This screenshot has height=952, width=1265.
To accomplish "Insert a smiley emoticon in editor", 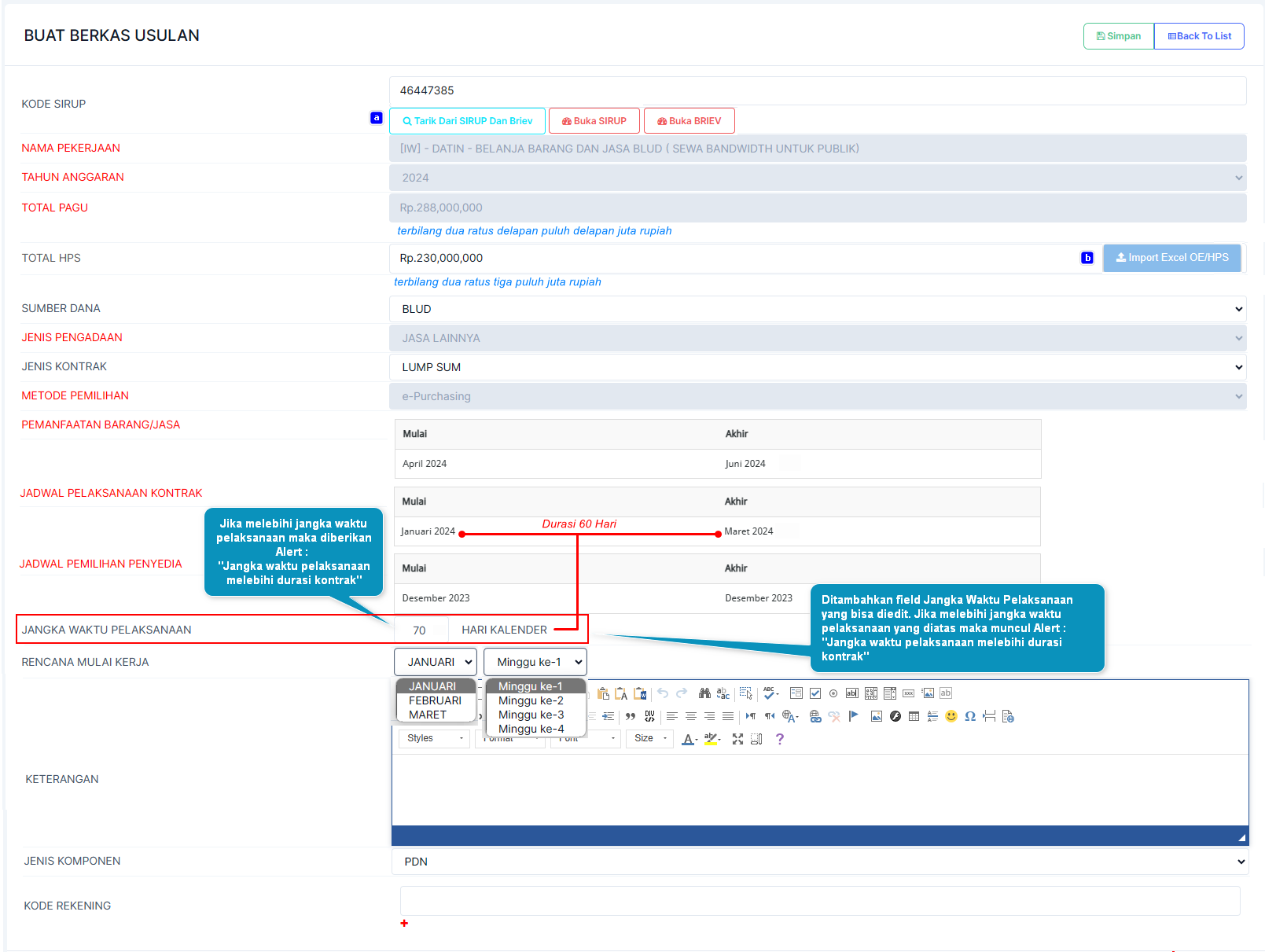I will [x=951, y=716].
